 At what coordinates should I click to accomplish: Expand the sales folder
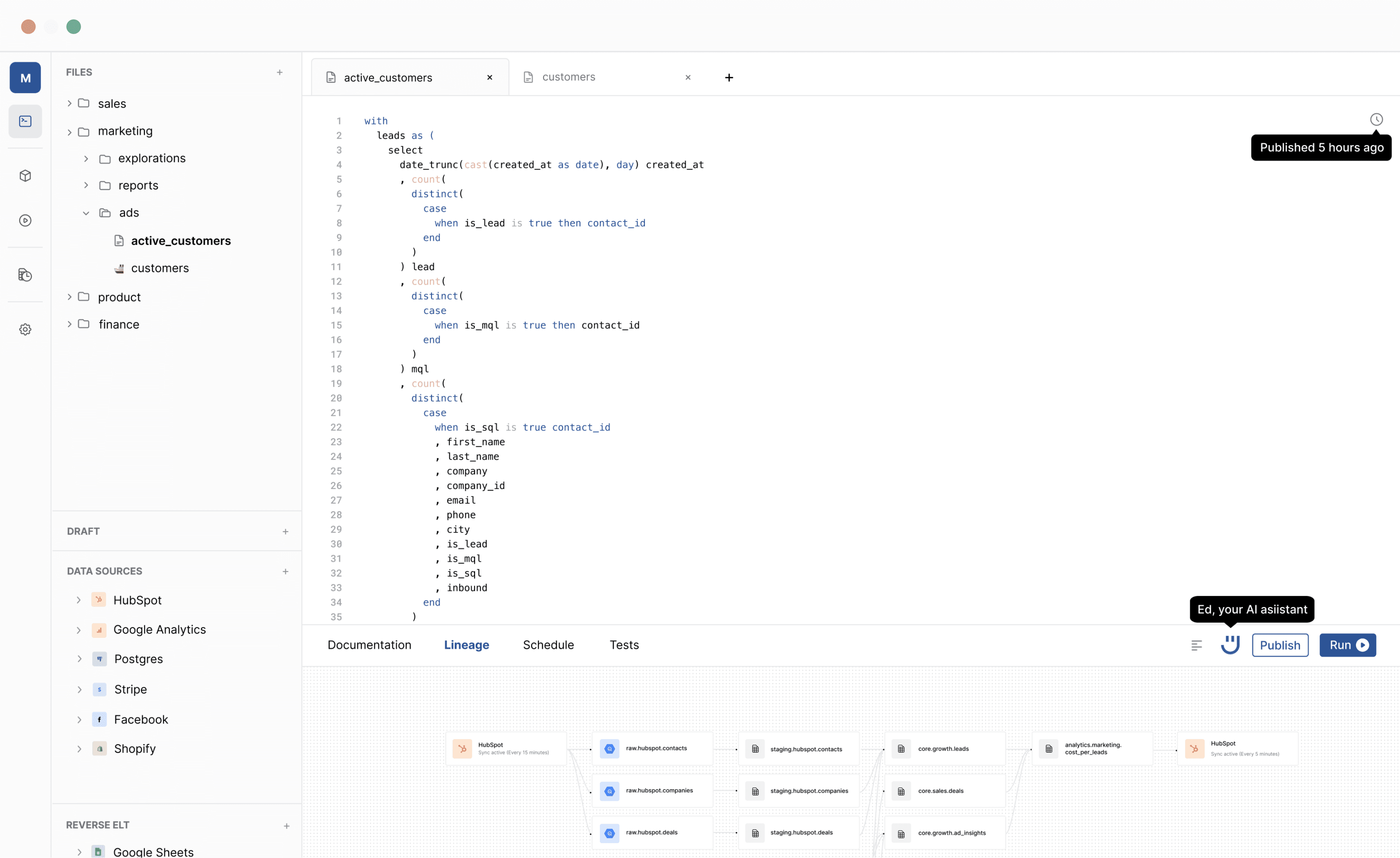click(69, 103)
